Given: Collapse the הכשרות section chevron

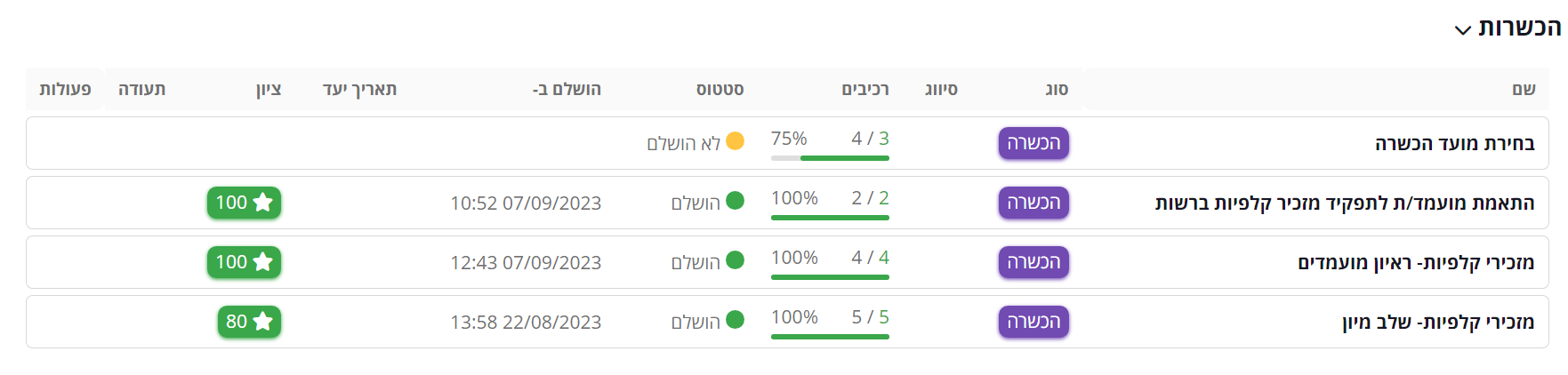Looking at the screenshot, I should coord(1462,30).
